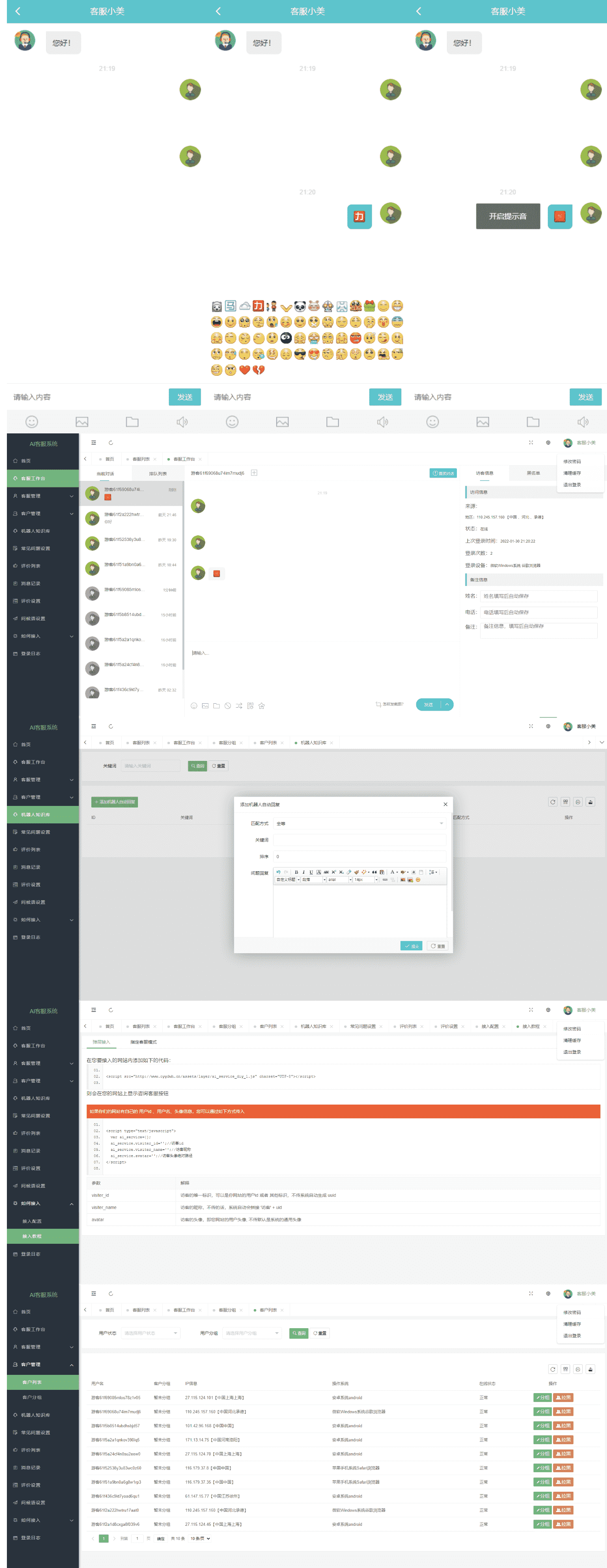Viewport: 607px width, 1568px height.
Task: Toggle italic in the 问题回复 rich editor
Action: [303, 872]
